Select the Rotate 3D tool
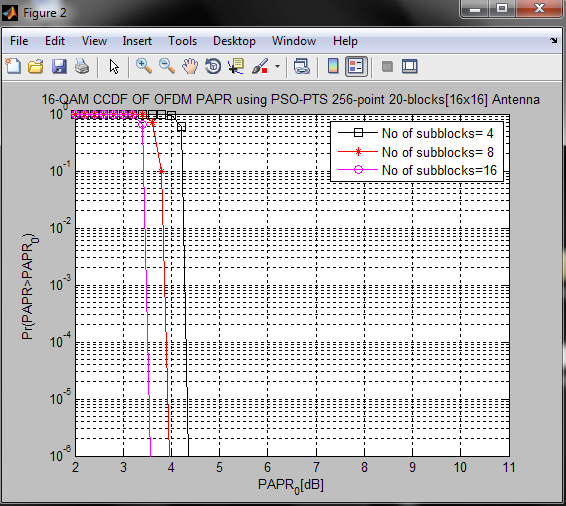Image resolution: width=566 pixels, height=506 pixels. click(213, 66)
